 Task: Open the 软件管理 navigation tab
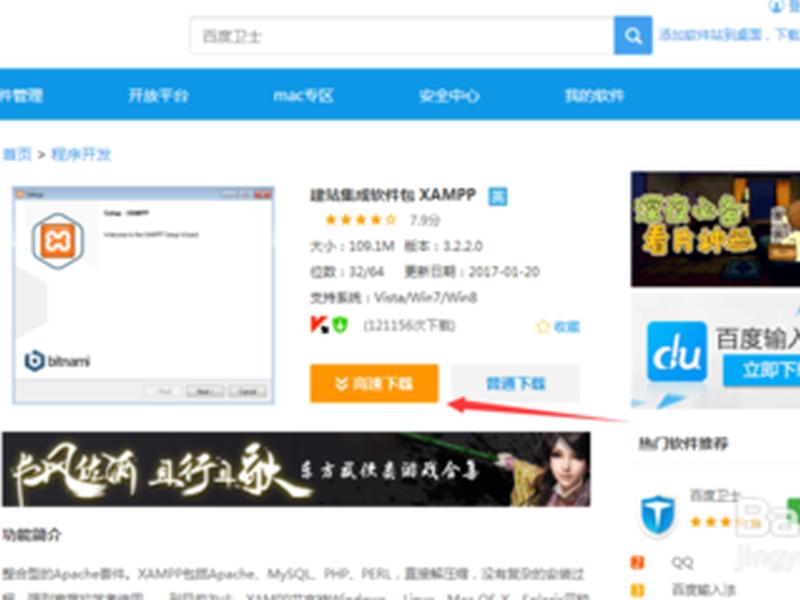tap(21, 95)
